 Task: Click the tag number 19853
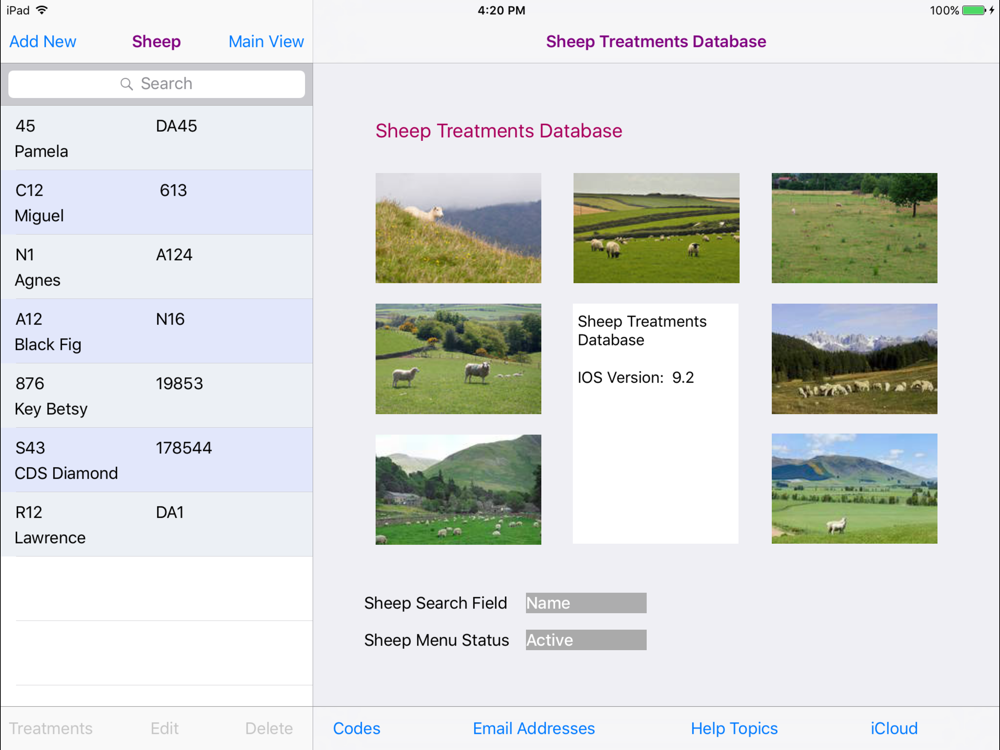[179, 383]
